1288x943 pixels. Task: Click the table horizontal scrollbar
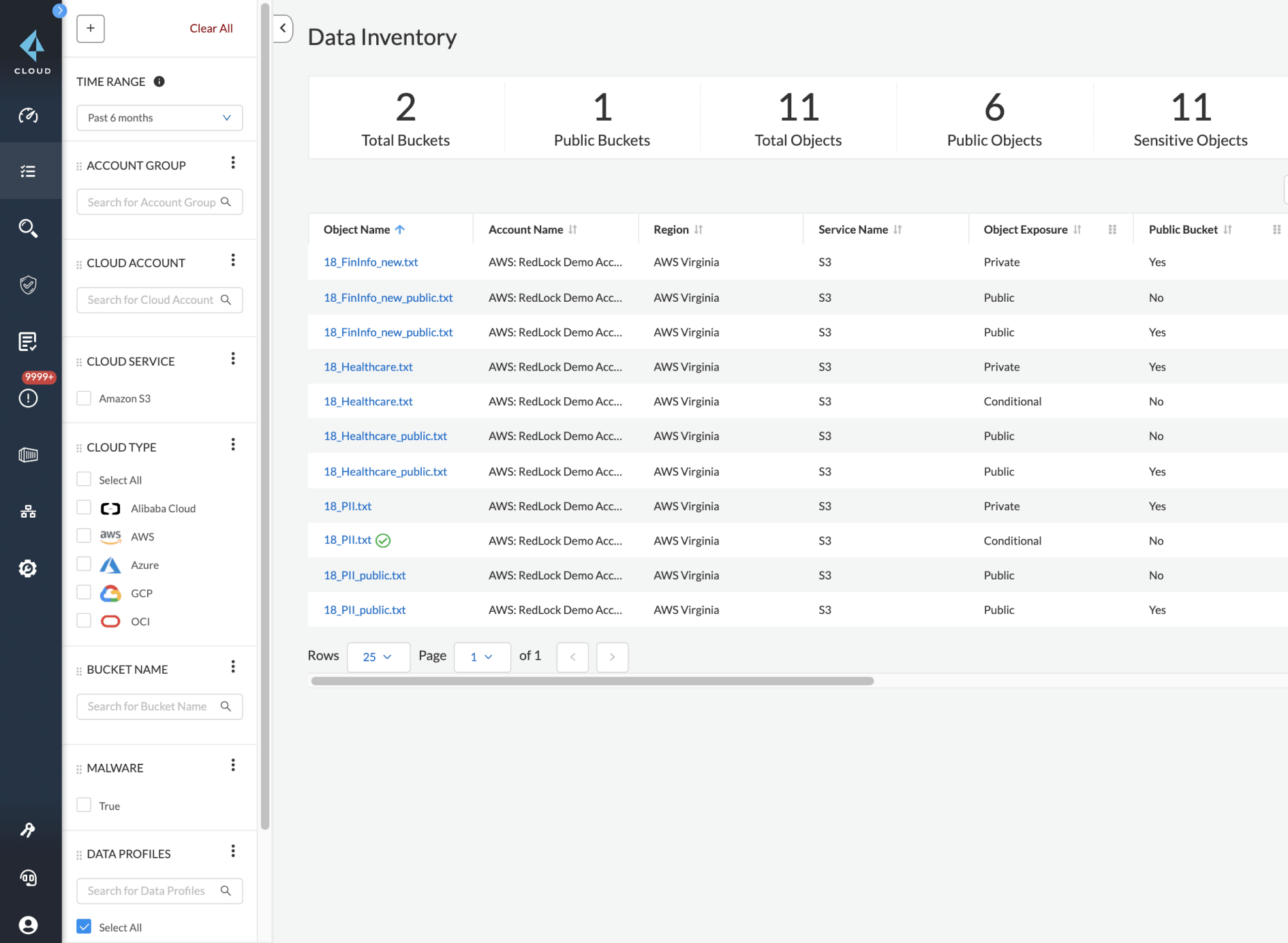pos(592,681)
